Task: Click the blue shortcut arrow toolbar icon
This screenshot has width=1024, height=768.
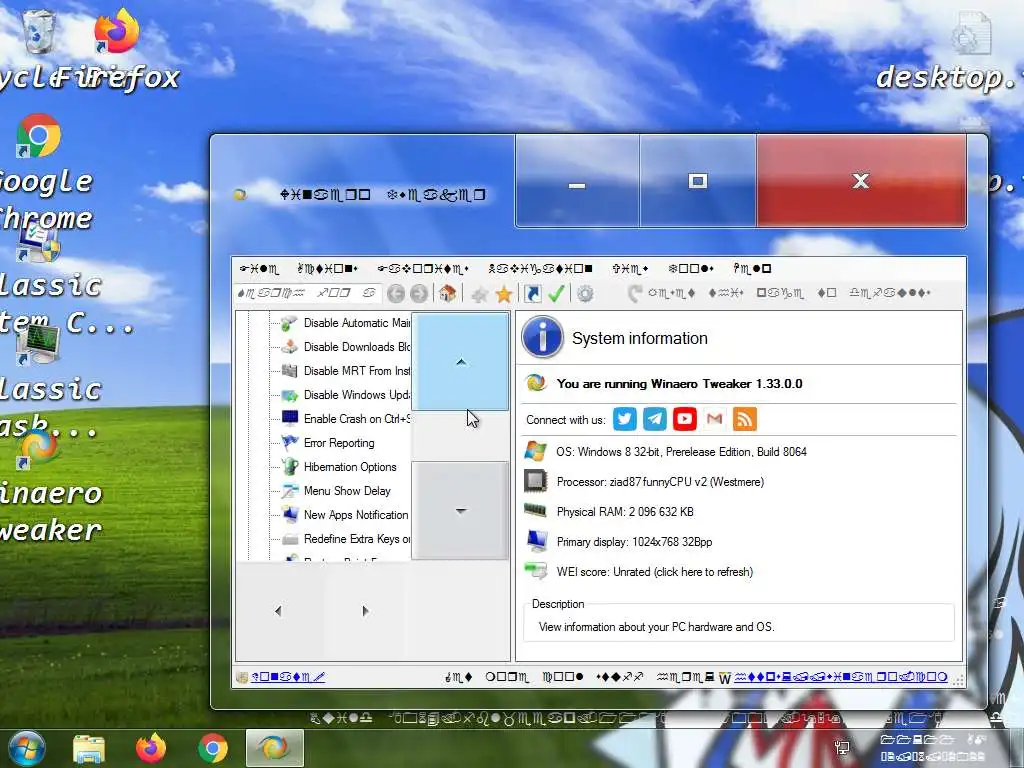Action: click(x=533, y=294)
